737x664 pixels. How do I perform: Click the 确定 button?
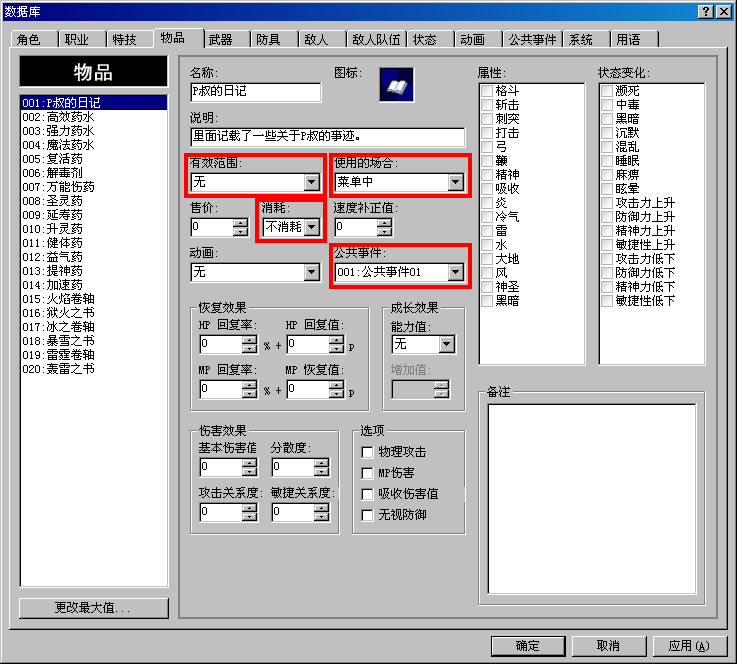tap(528, 646)
